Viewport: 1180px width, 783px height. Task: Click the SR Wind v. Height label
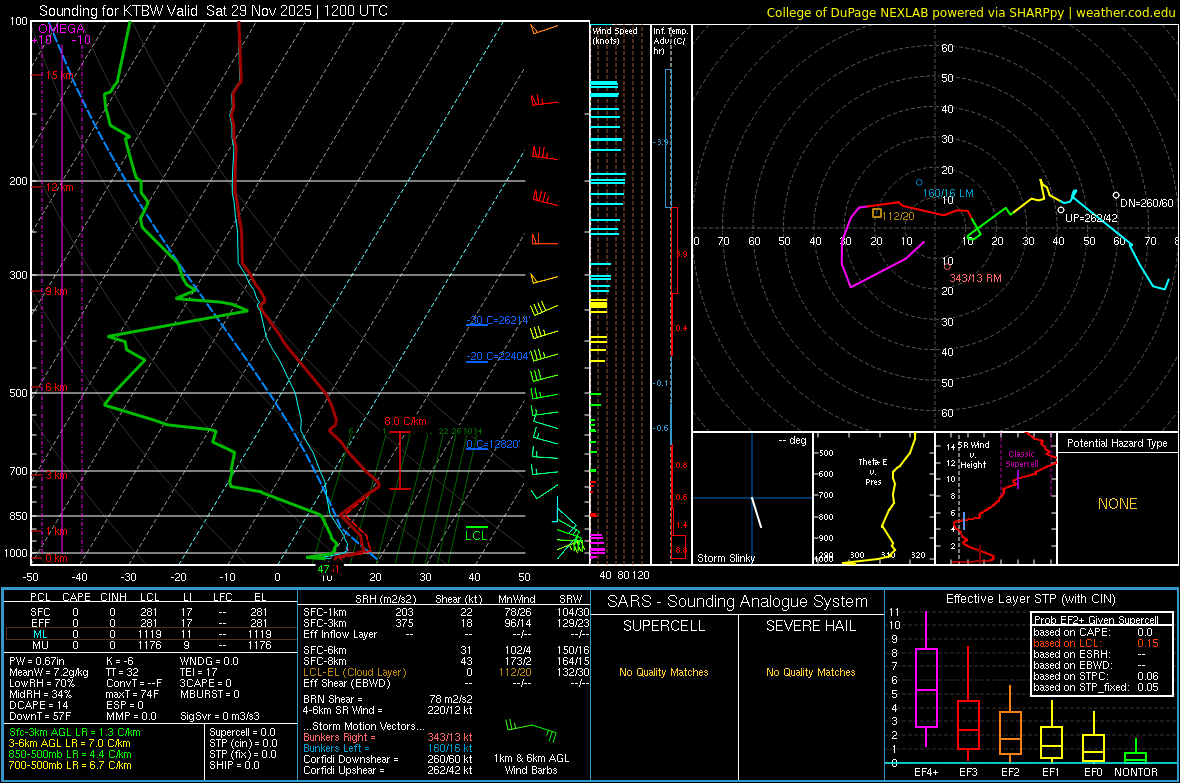pyautogui.click(x=973, y=455)
